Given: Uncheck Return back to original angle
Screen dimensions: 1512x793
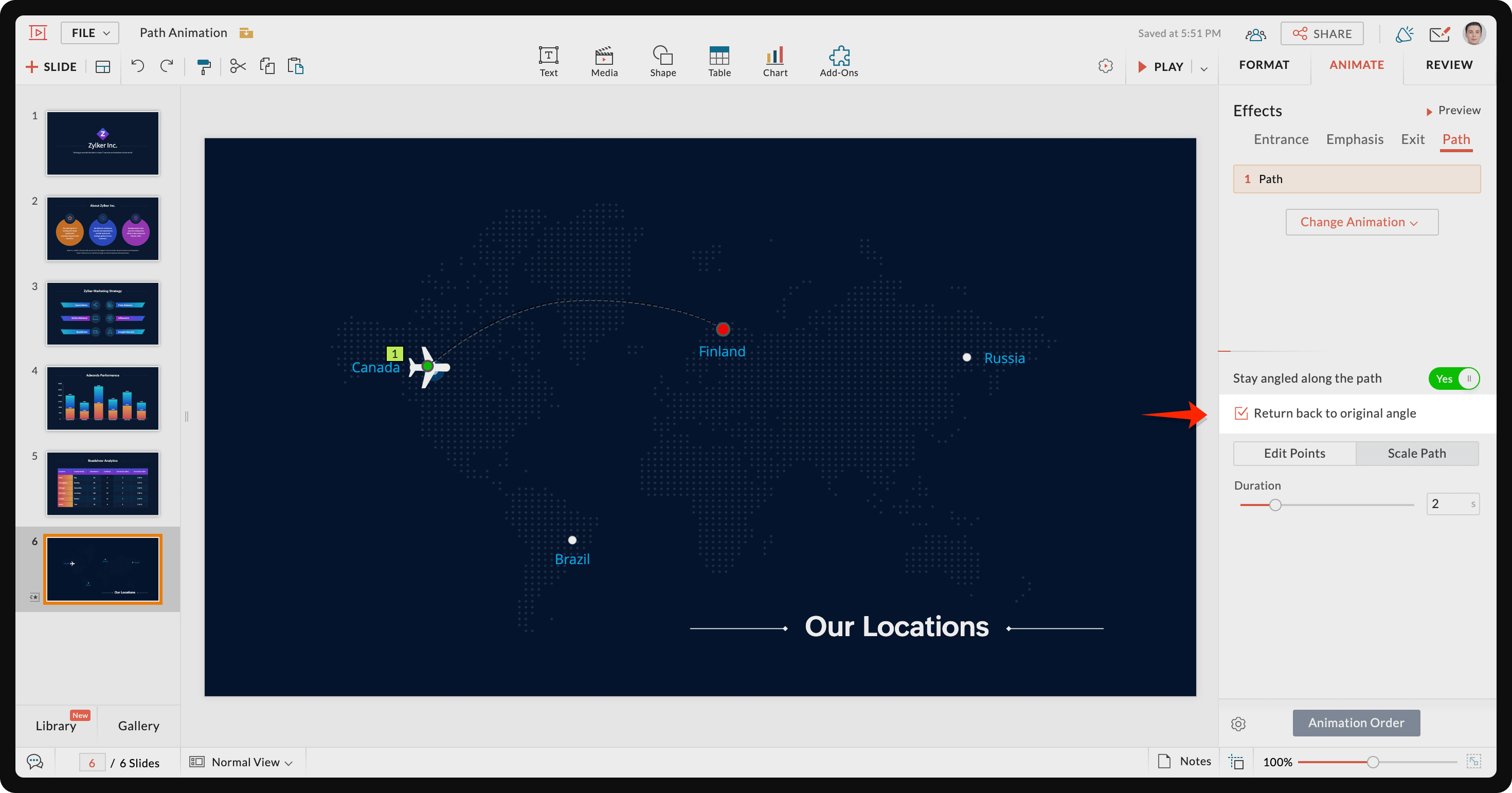Looking at the screenshot, I should pyautogui.click(x=1241, y=413).
